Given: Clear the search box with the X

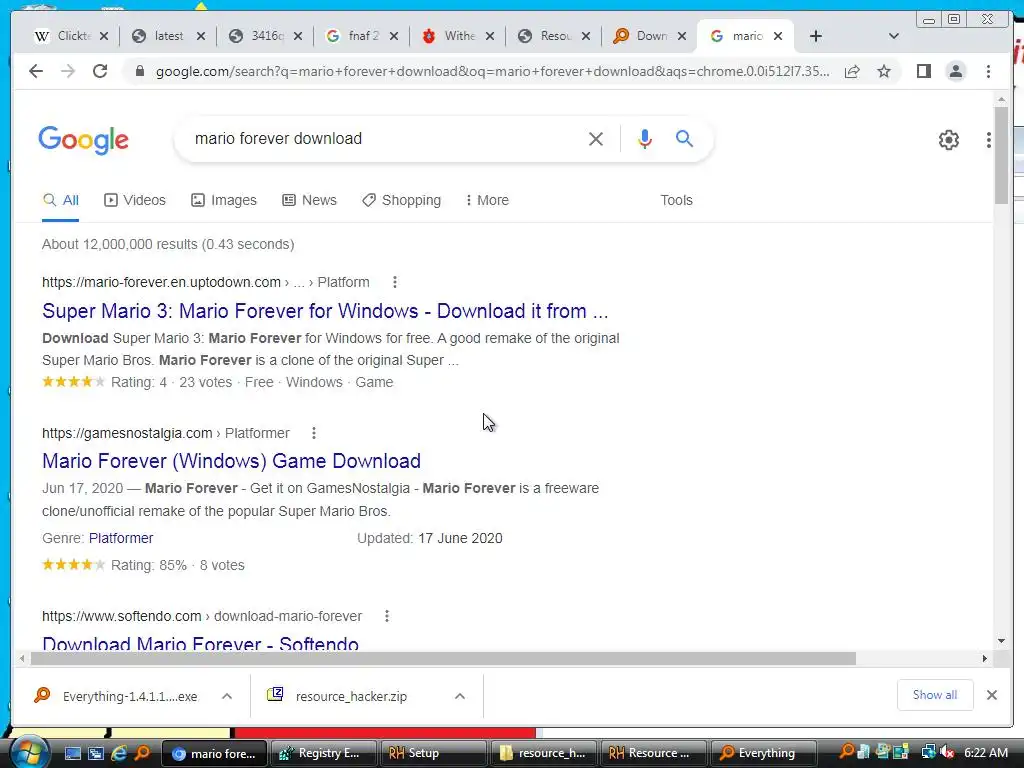Looking at the screenshot, I should 596,139.
